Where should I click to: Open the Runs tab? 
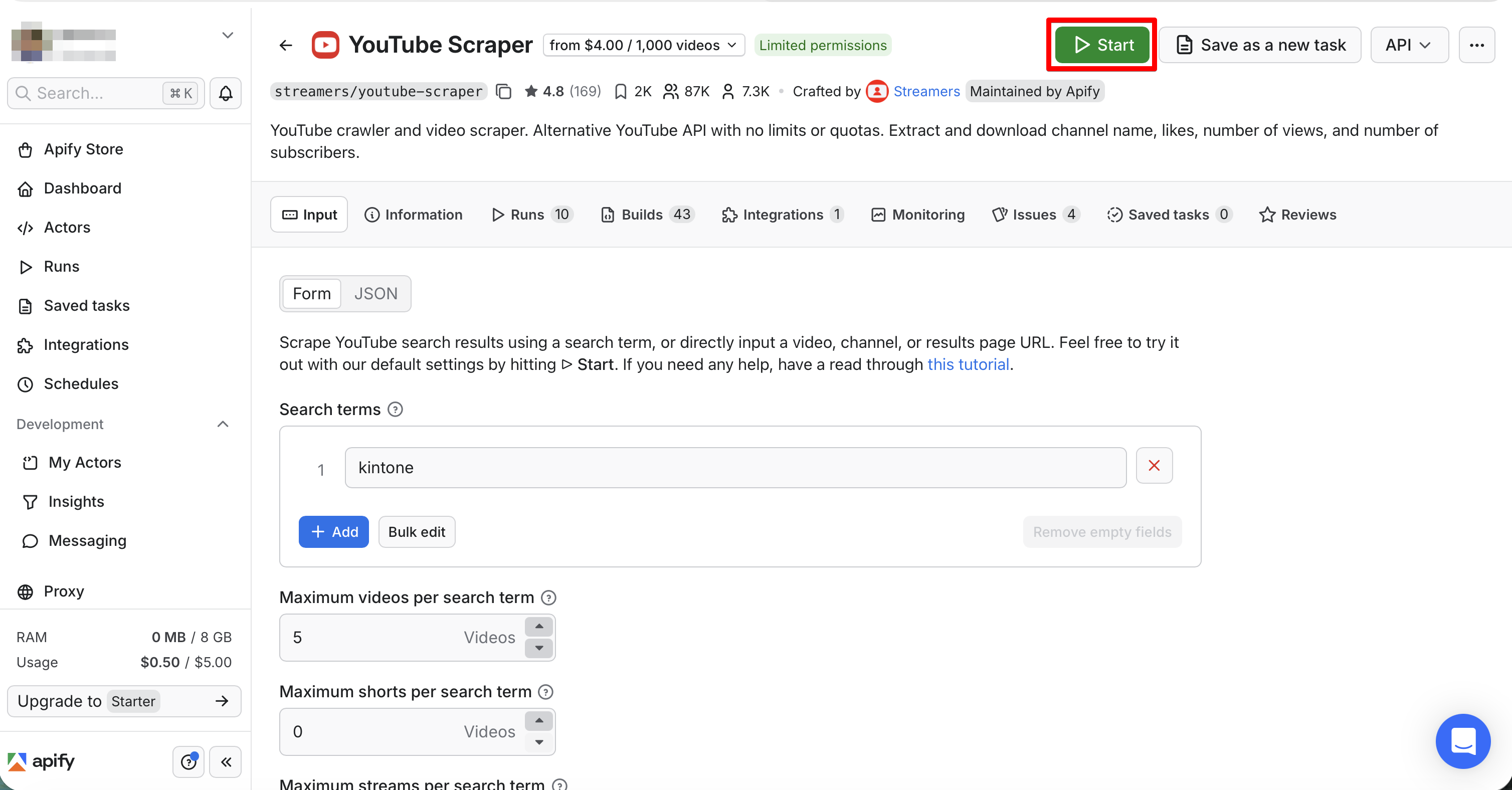[531, 214]
